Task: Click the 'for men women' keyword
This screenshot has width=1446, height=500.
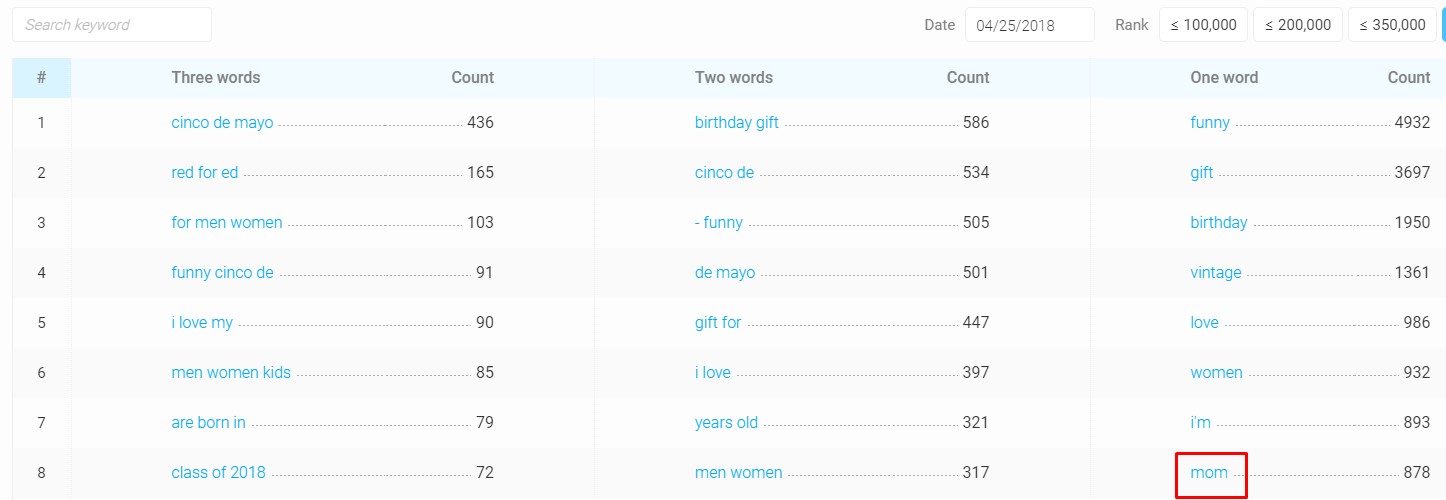Action: pos(227,223)
